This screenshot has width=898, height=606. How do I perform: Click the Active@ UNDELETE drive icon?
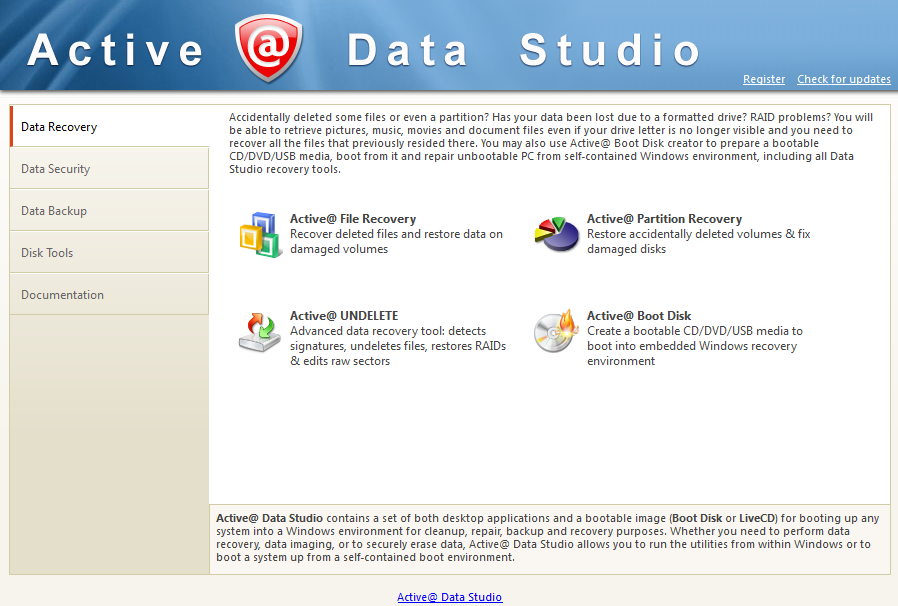coord(260,332)
